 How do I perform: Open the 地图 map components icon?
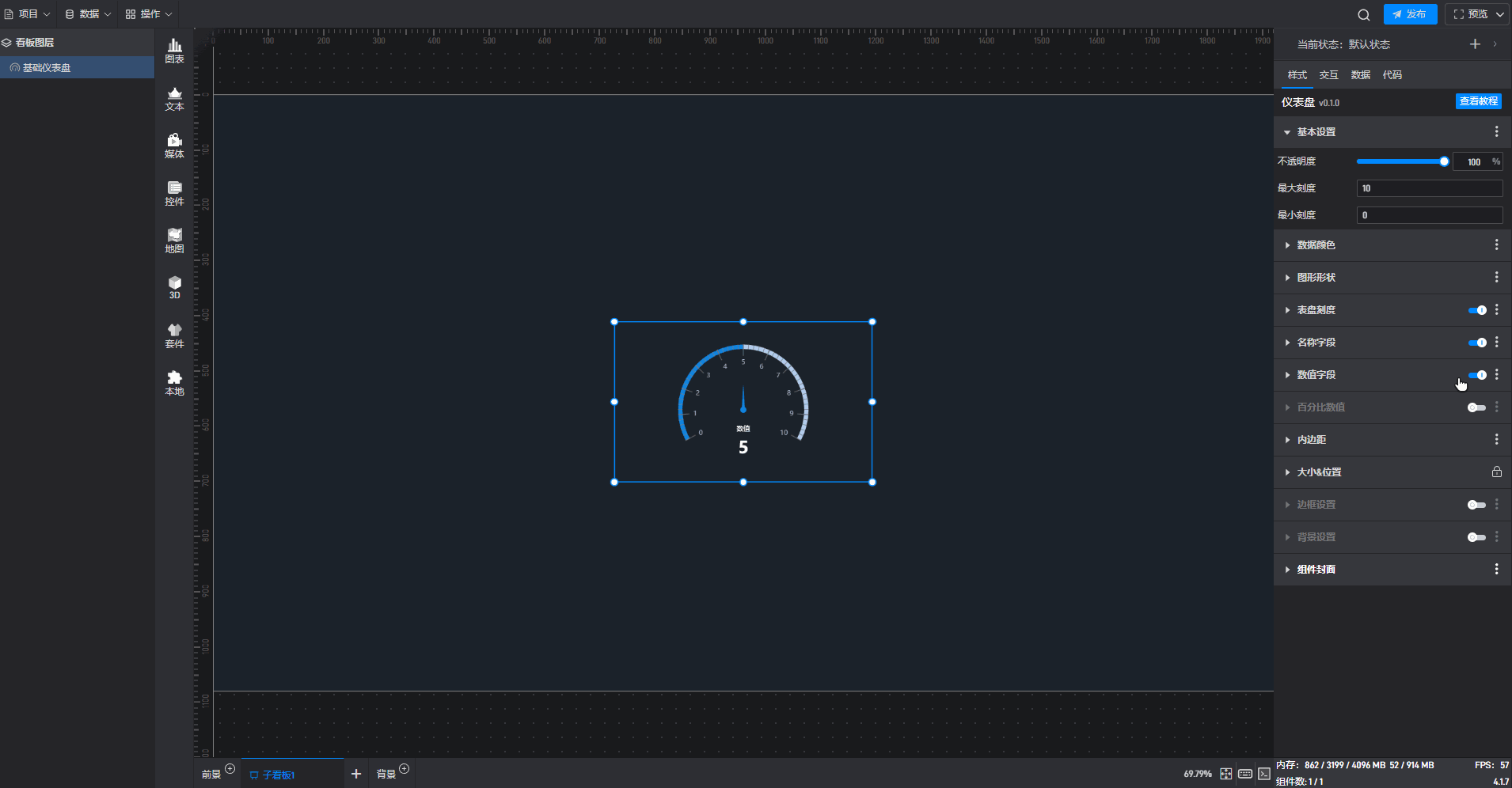[174, 241]
